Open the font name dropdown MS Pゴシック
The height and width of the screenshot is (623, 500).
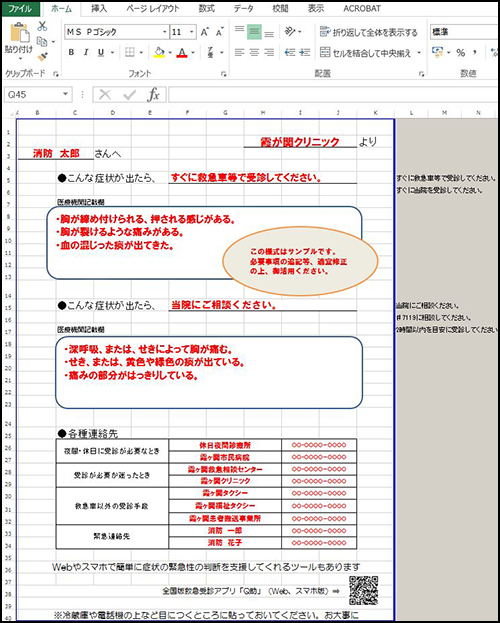(165, 32)
